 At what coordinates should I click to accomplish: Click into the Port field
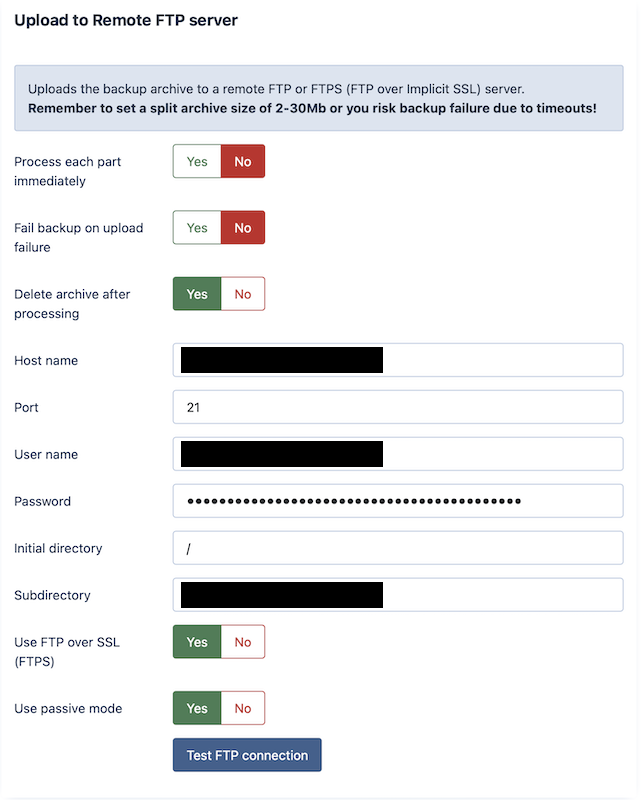[x=398, y=407]
